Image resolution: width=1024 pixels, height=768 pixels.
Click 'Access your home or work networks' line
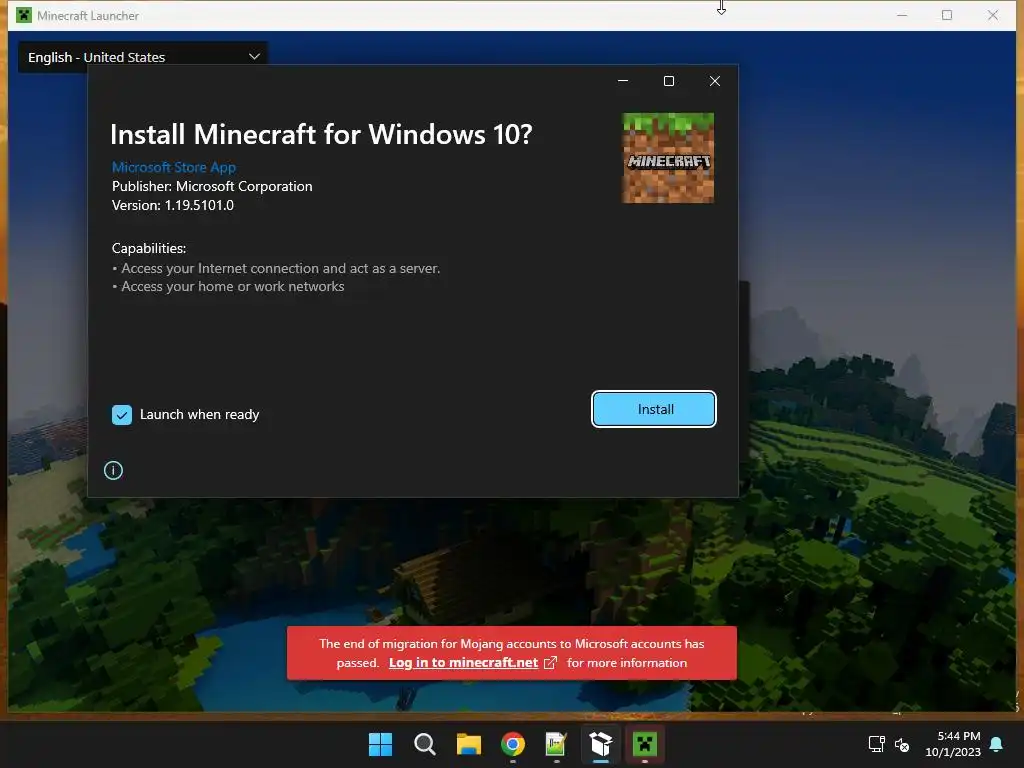point(232,286)
